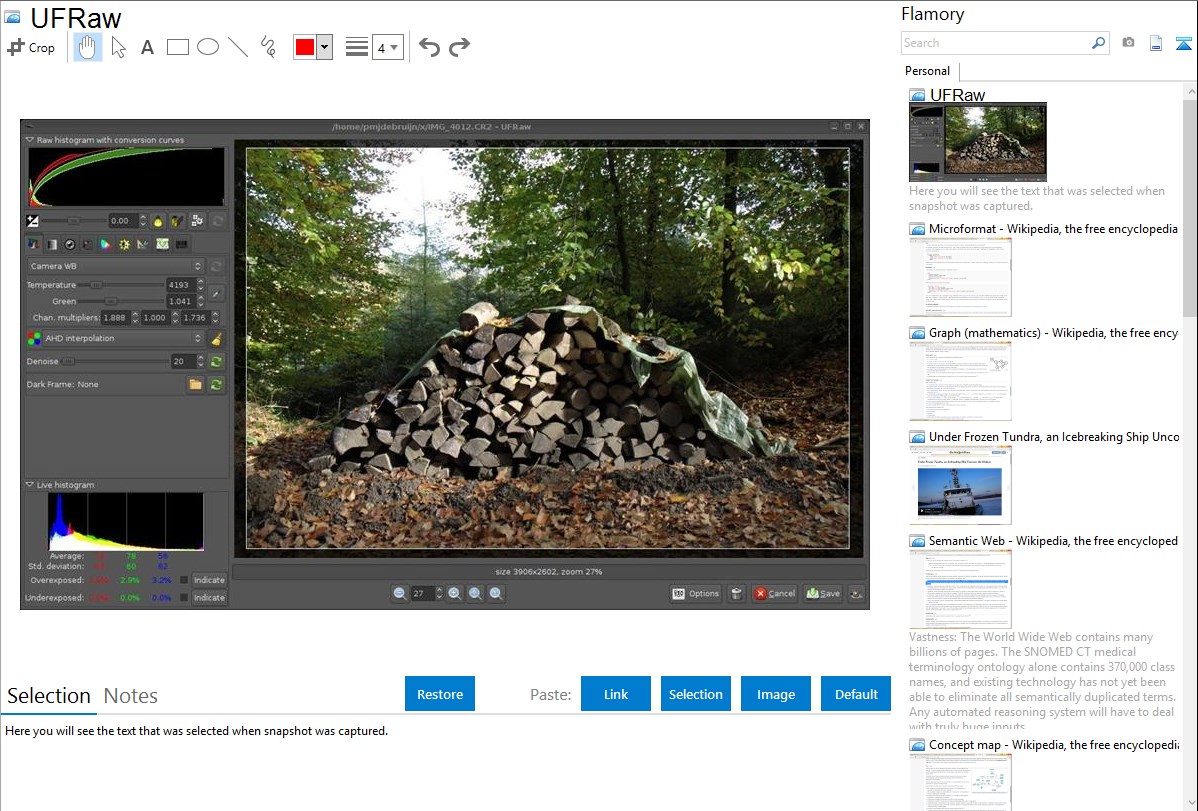Click the paste Link button
The image size is (1198, 811).
tap(616, 694)
